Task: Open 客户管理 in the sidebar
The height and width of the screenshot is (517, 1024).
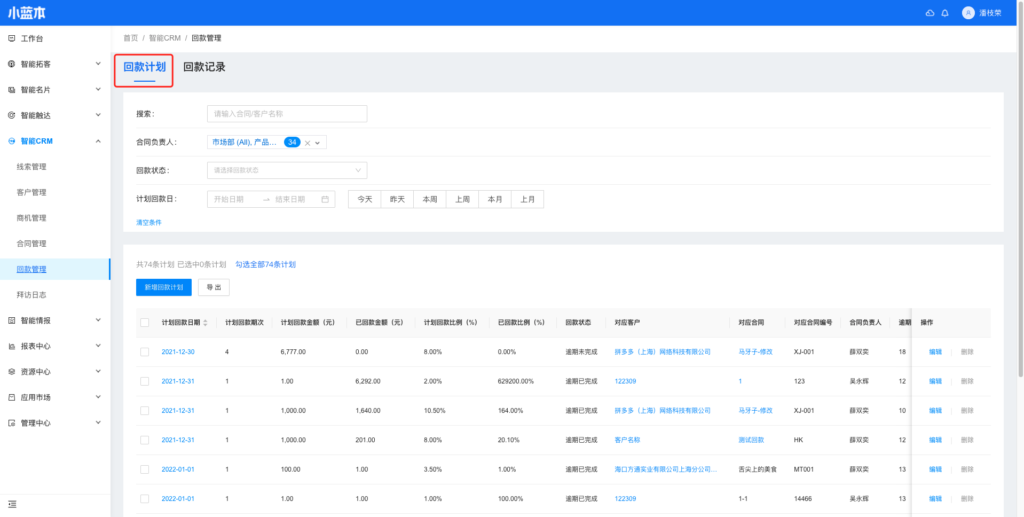Action: 32,192
